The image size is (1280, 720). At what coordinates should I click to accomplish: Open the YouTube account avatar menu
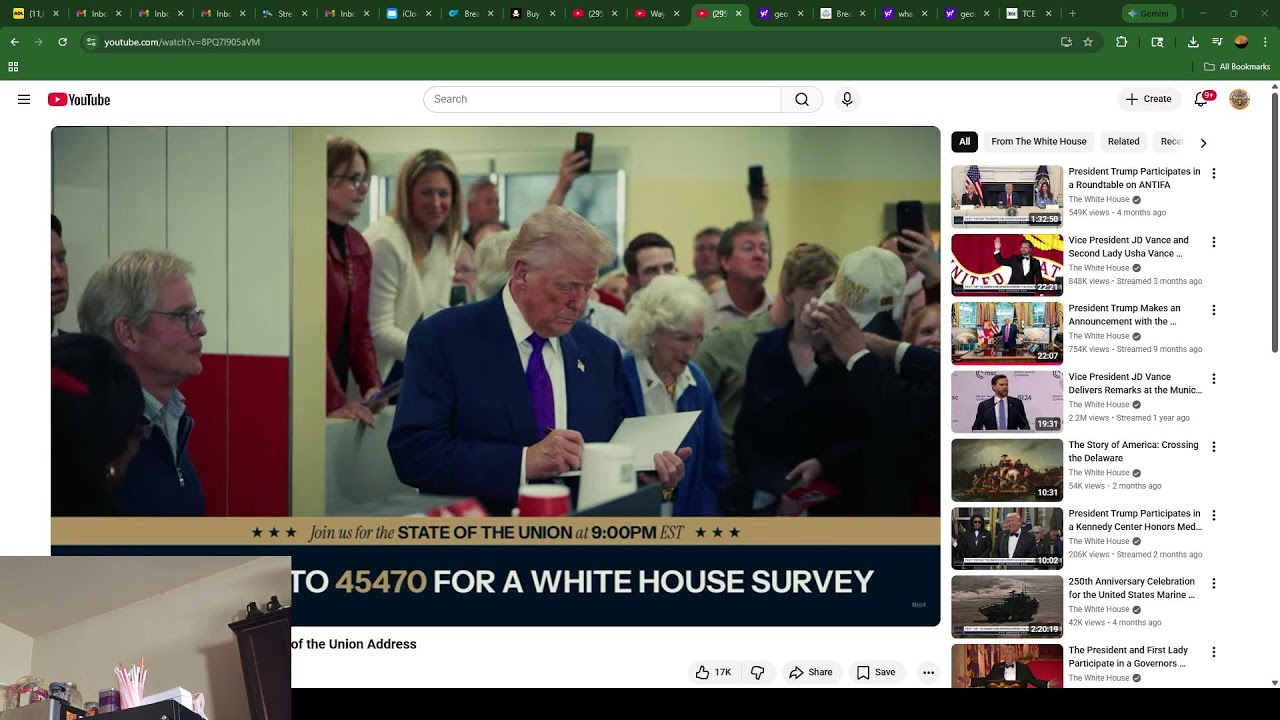pyautogui.click(x=1239, y=99)
